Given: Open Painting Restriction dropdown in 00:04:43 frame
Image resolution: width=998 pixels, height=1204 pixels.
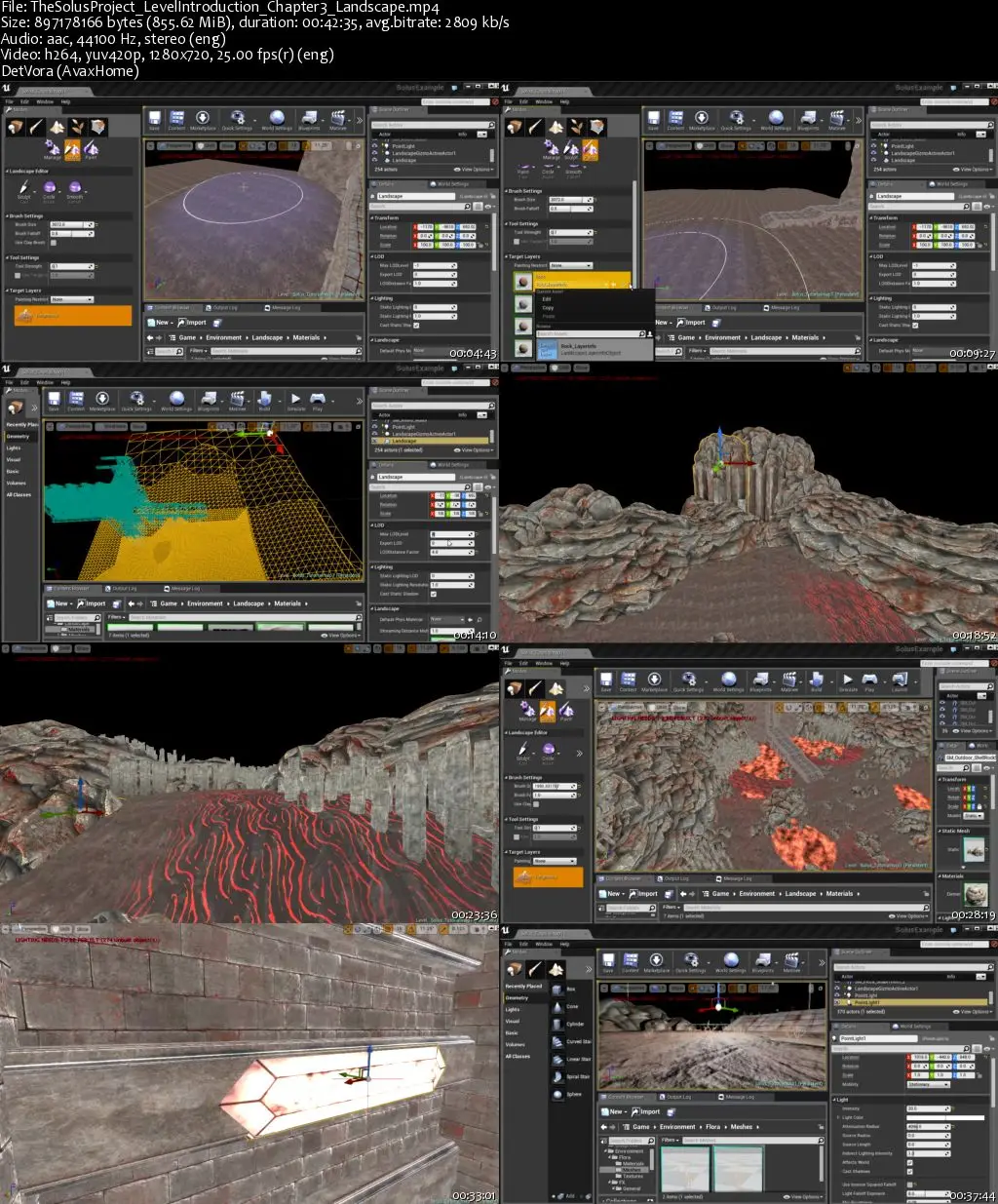Looking at the screenshot, I should (x=71, y=299).
